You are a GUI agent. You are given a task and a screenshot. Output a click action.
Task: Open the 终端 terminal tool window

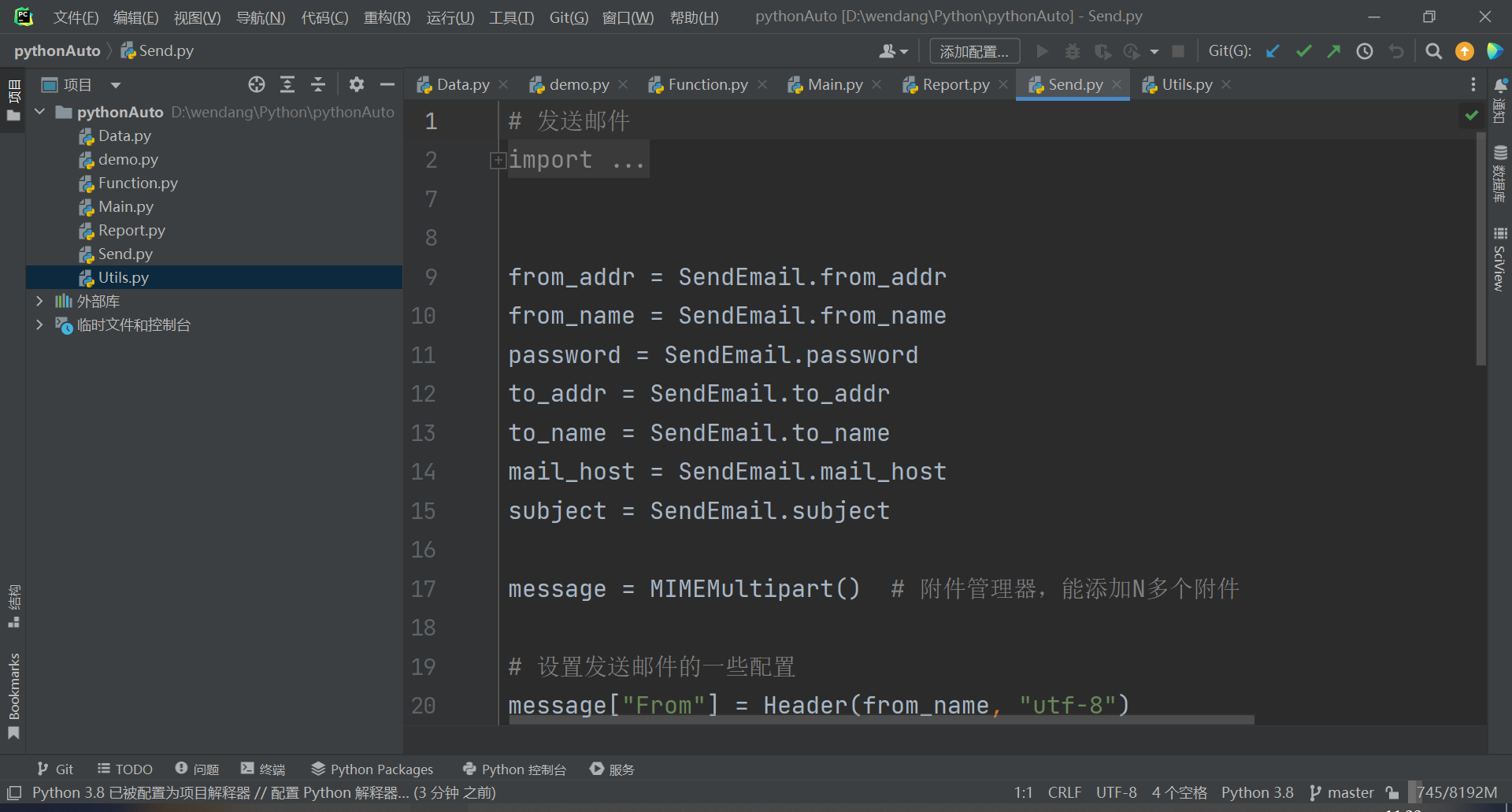[x=263, y=769]
